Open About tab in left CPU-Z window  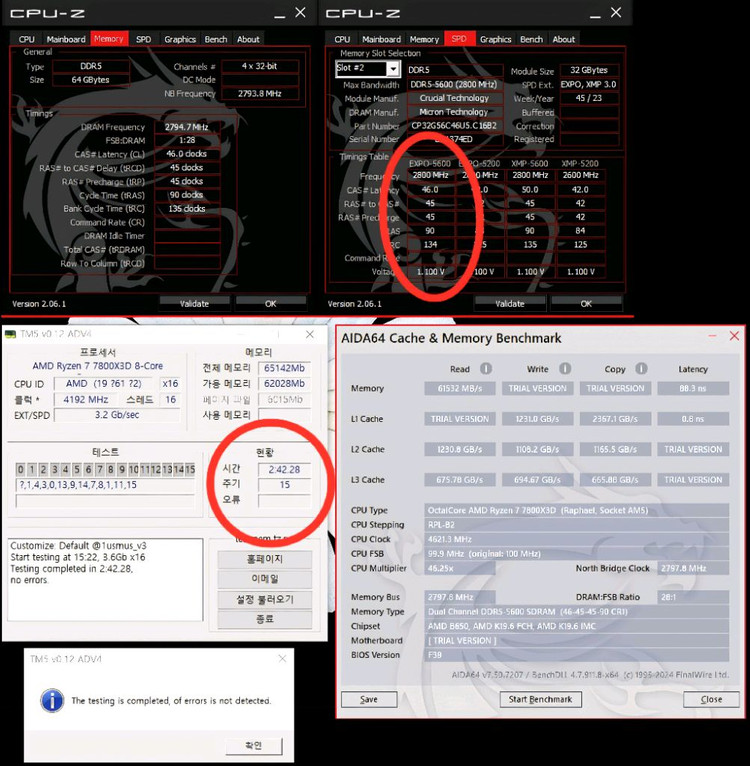(248, 39)
